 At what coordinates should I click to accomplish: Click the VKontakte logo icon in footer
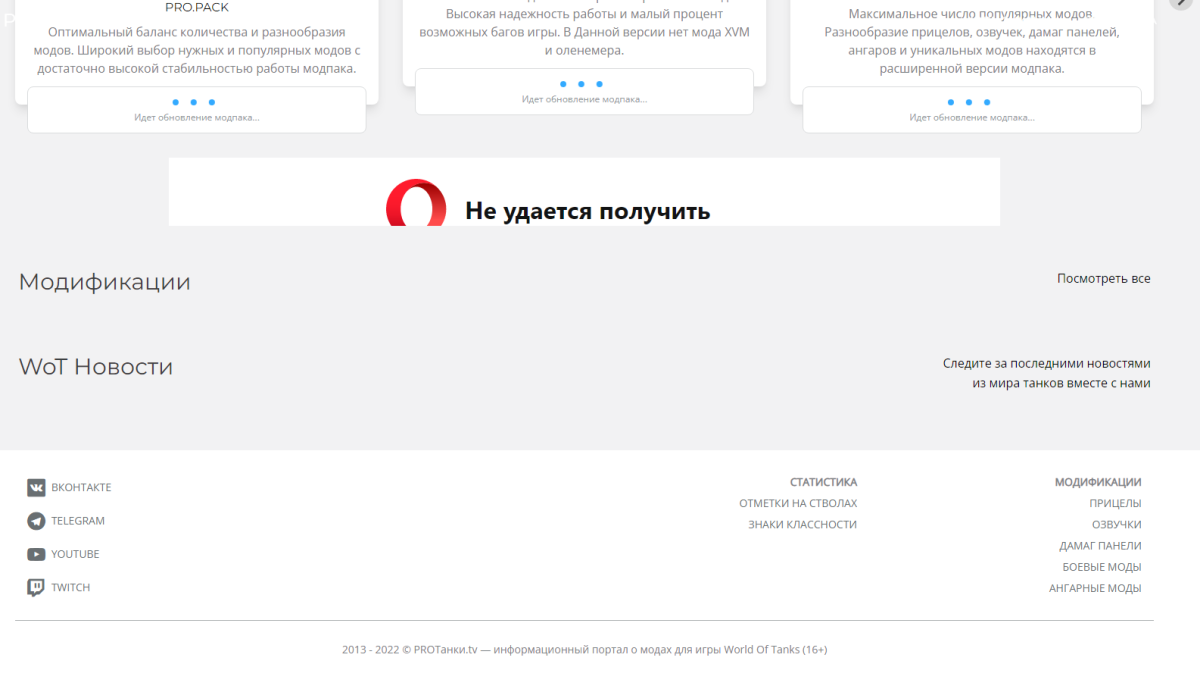click(x=36, y=488)
